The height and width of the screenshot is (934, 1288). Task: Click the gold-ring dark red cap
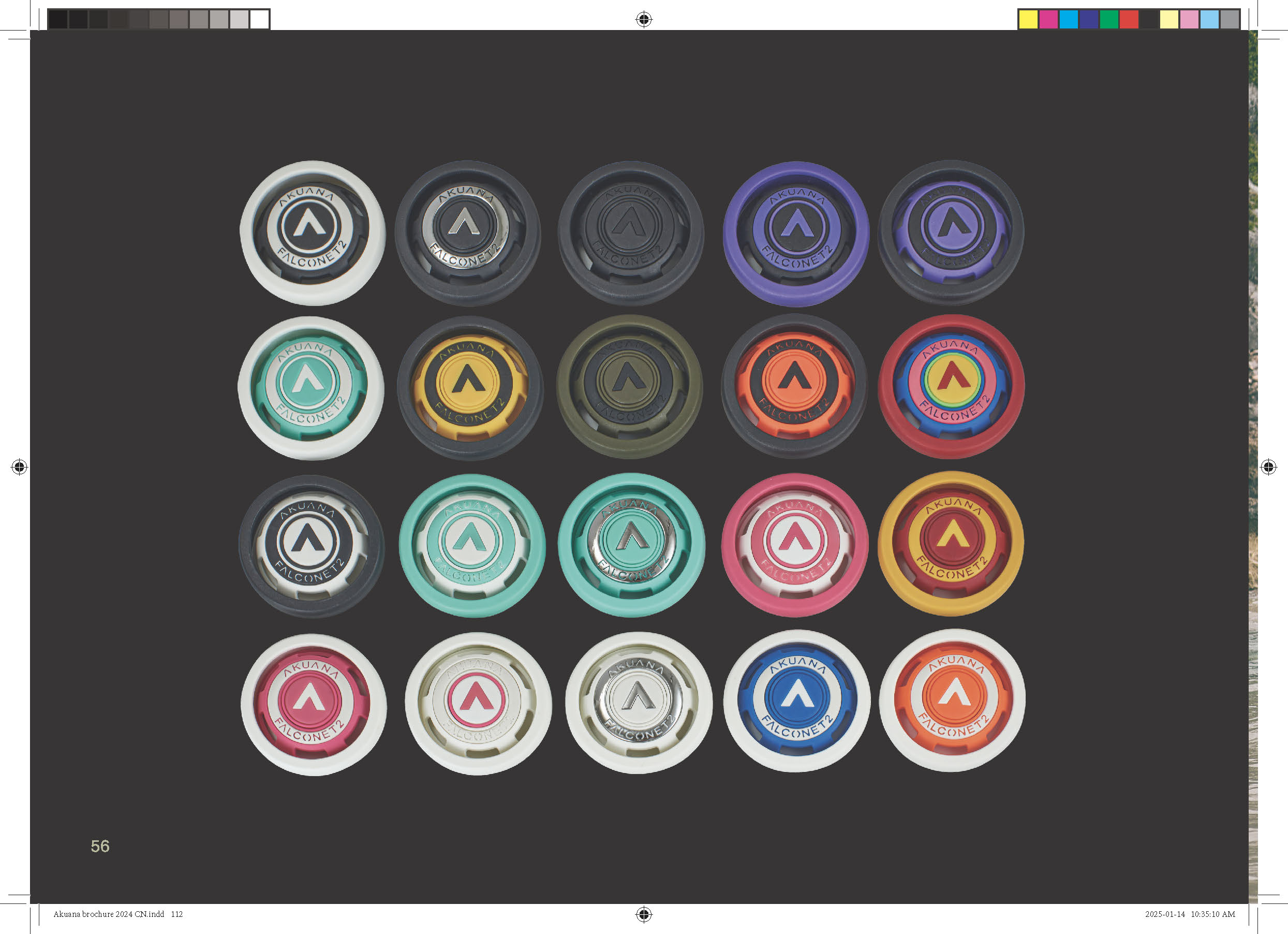pos(951,544)
